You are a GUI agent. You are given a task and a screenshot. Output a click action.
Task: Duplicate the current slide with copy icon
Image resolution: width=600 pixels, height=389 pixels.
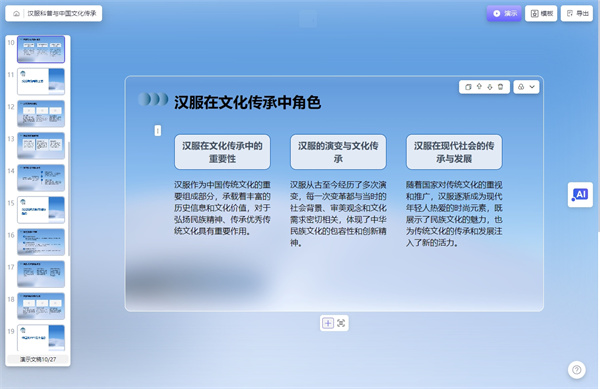pos(468,87)
